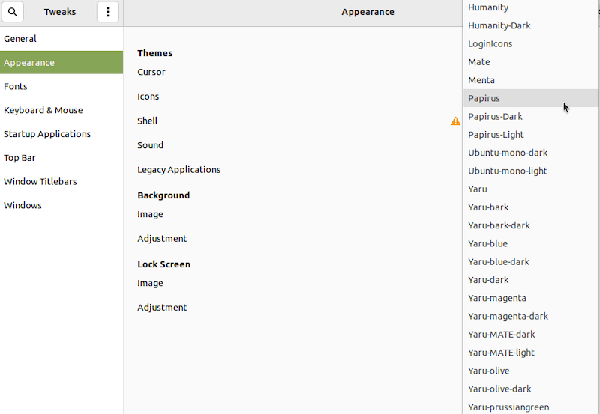Click Adjustment under Background
Image resolution: width=600 pixels, height=414 pixels.
click(162, 239)
